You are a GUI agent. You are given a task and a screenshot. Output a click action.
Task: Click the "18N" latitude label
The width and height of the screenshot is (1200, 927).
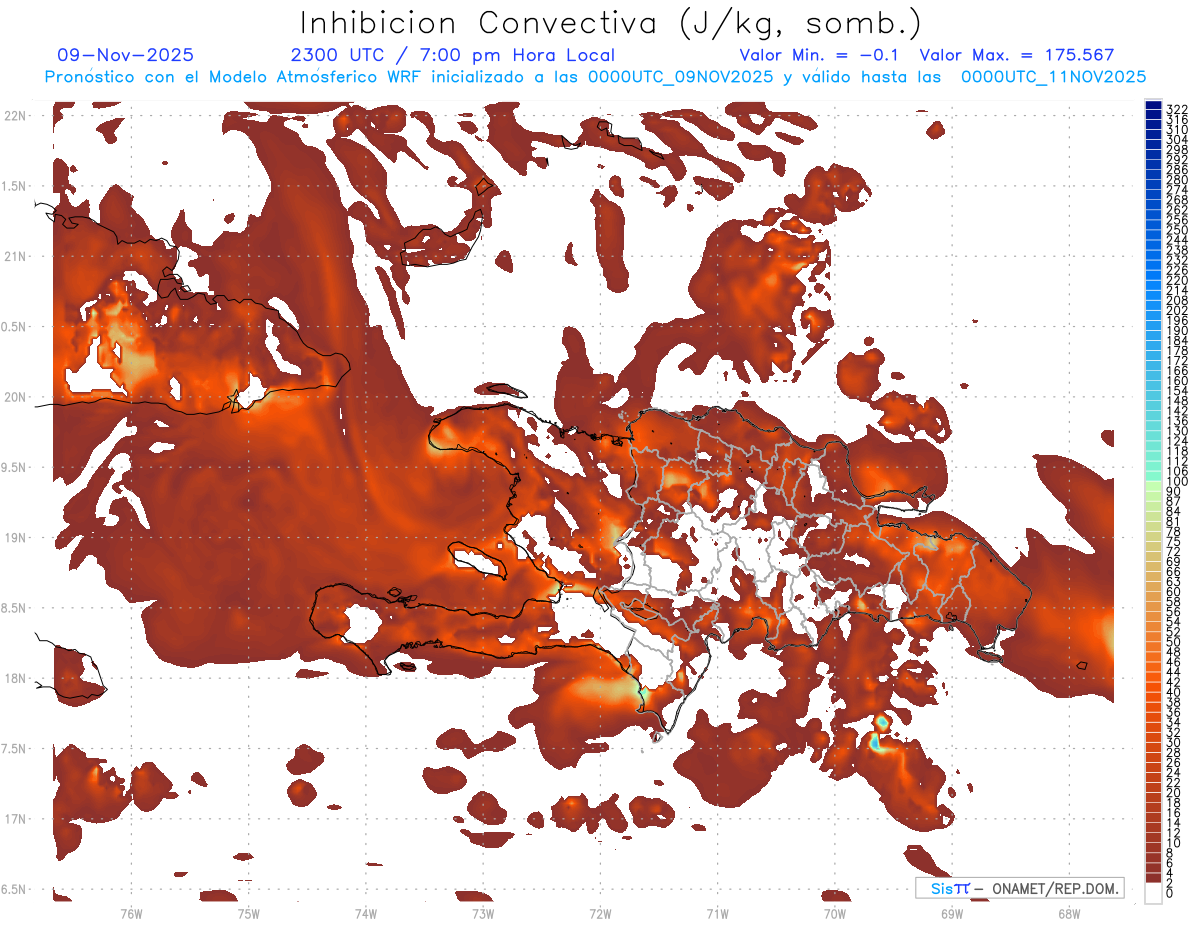click(16, 679)
